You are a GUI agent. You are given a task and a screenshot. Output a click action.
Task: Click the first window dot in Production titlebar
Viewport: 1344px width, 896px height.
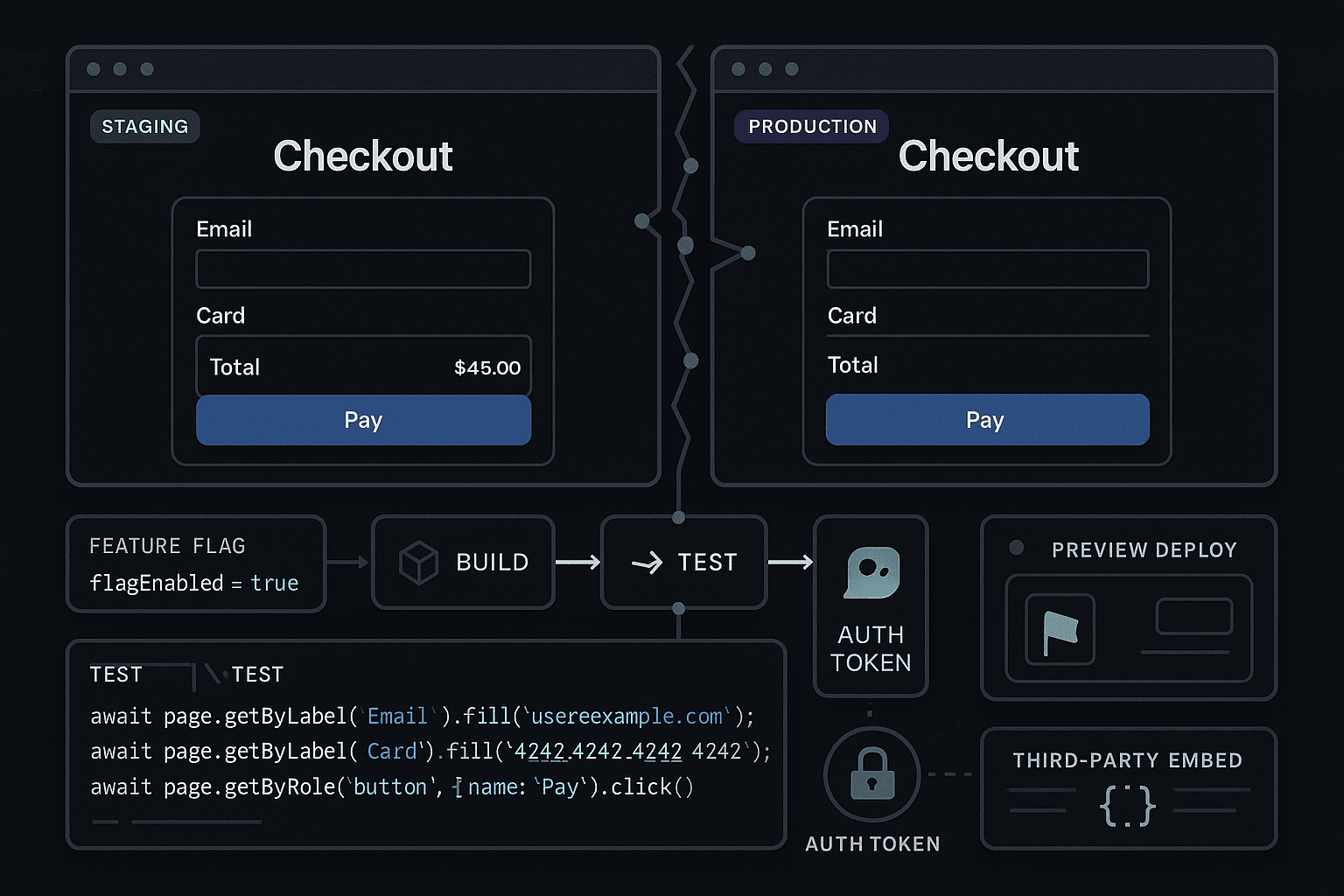tap(738, 69)
